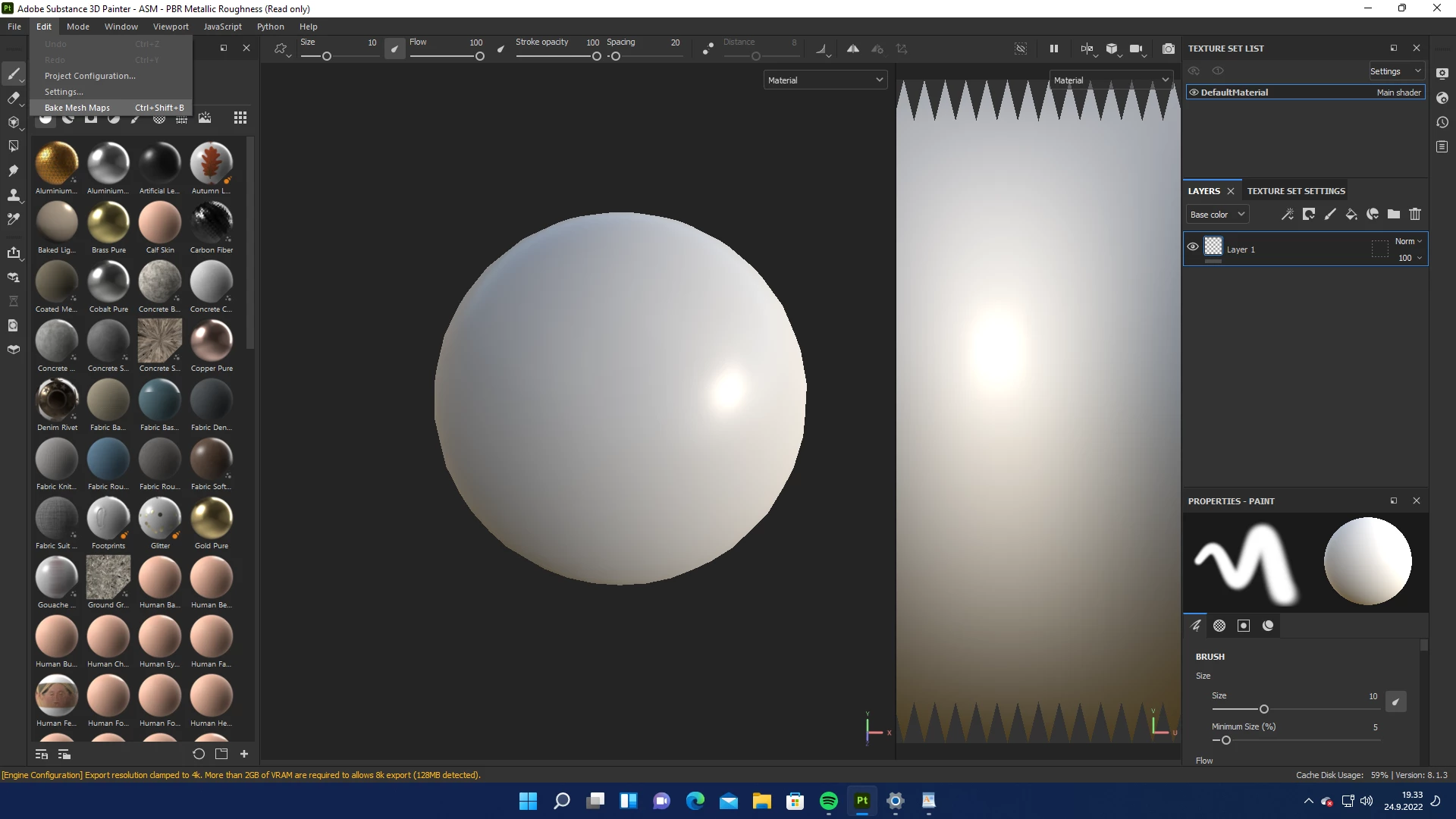Image resolution: width=1456 pixels, height=819 pixels.
Task: Click the symmetry icon in top toolbar
Action: (x=852, y=49)
